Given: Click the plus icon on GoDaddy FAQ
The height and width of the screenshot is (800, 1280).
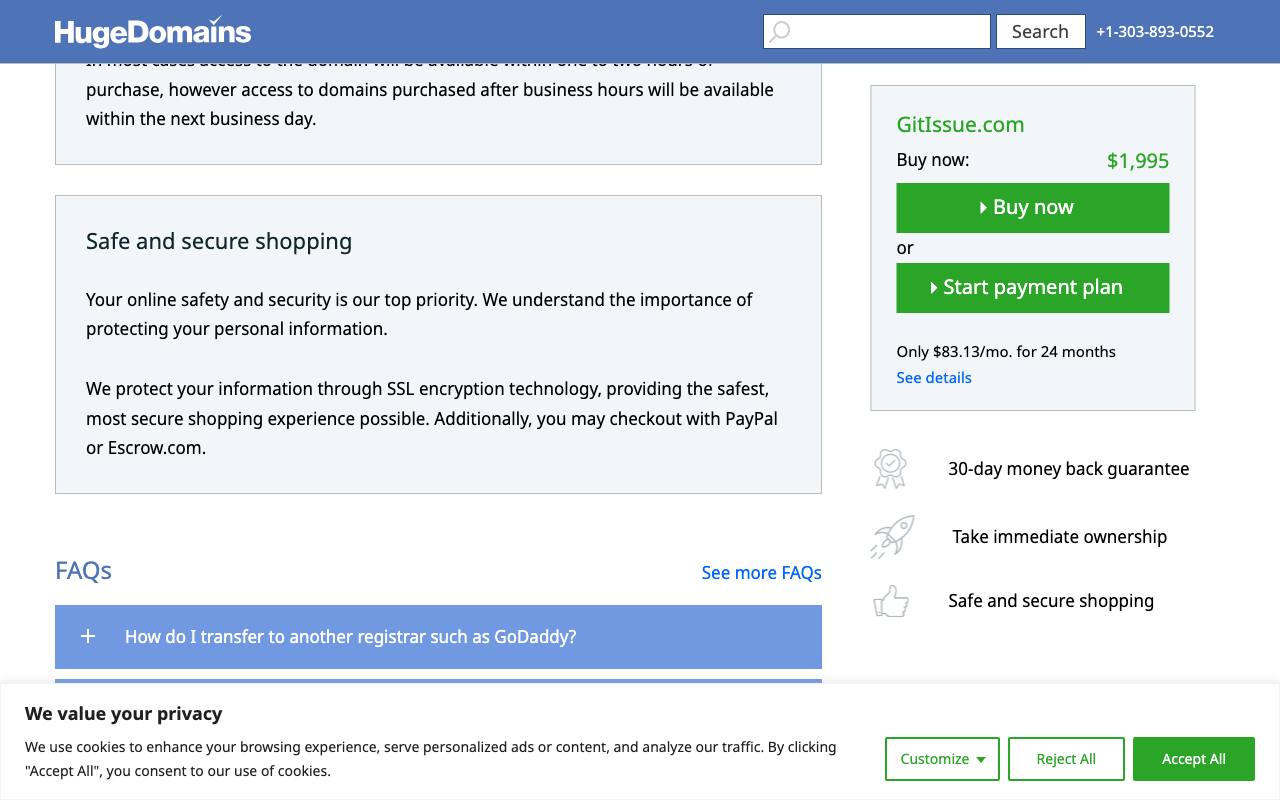Looking at the screenshot, I should pyautogui.click(x=88, y=636).
